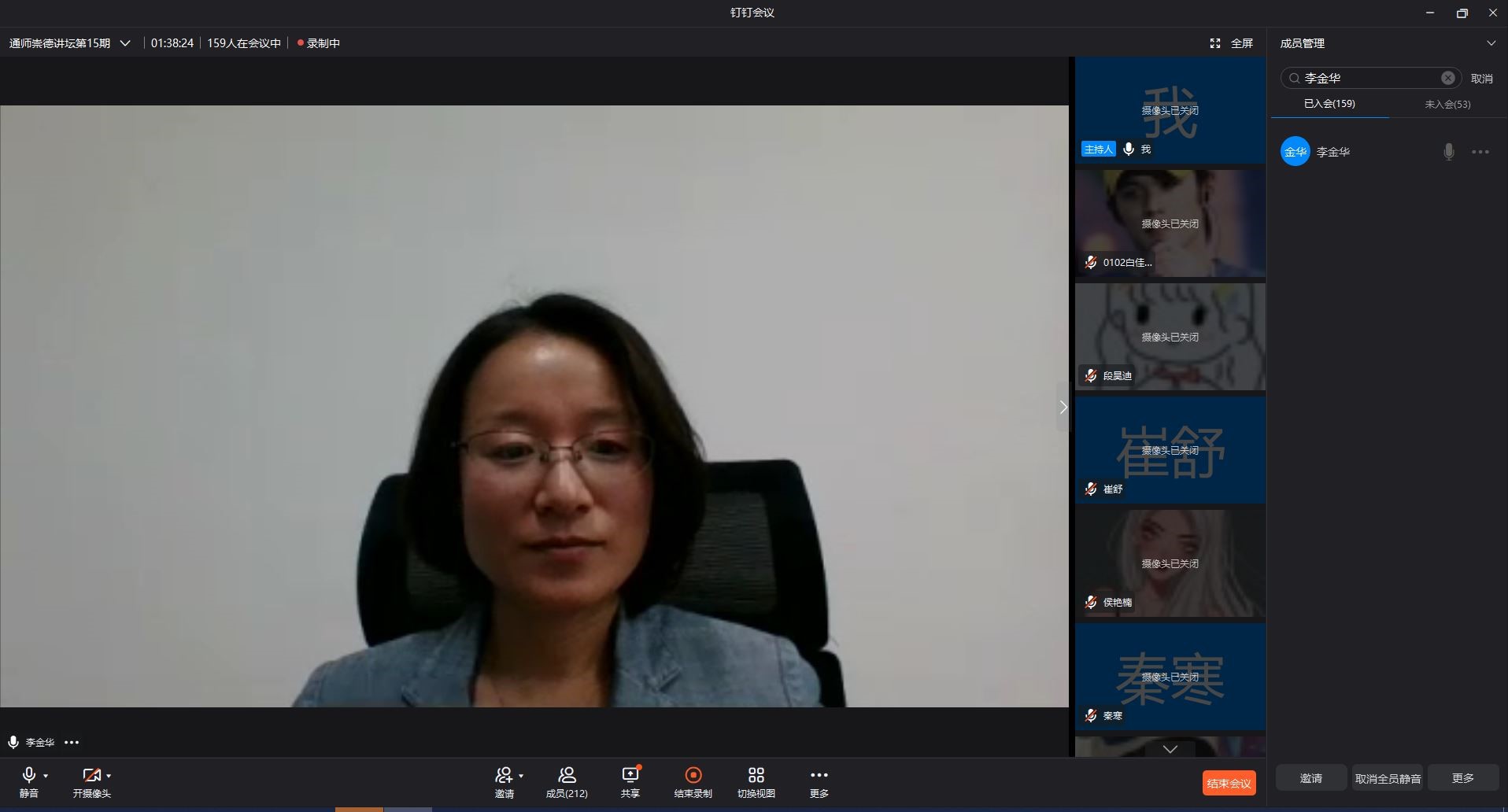
Task: Expand the meeting title dropdown 通师崇德讲坛第15期
Action: tap(125, 43)
